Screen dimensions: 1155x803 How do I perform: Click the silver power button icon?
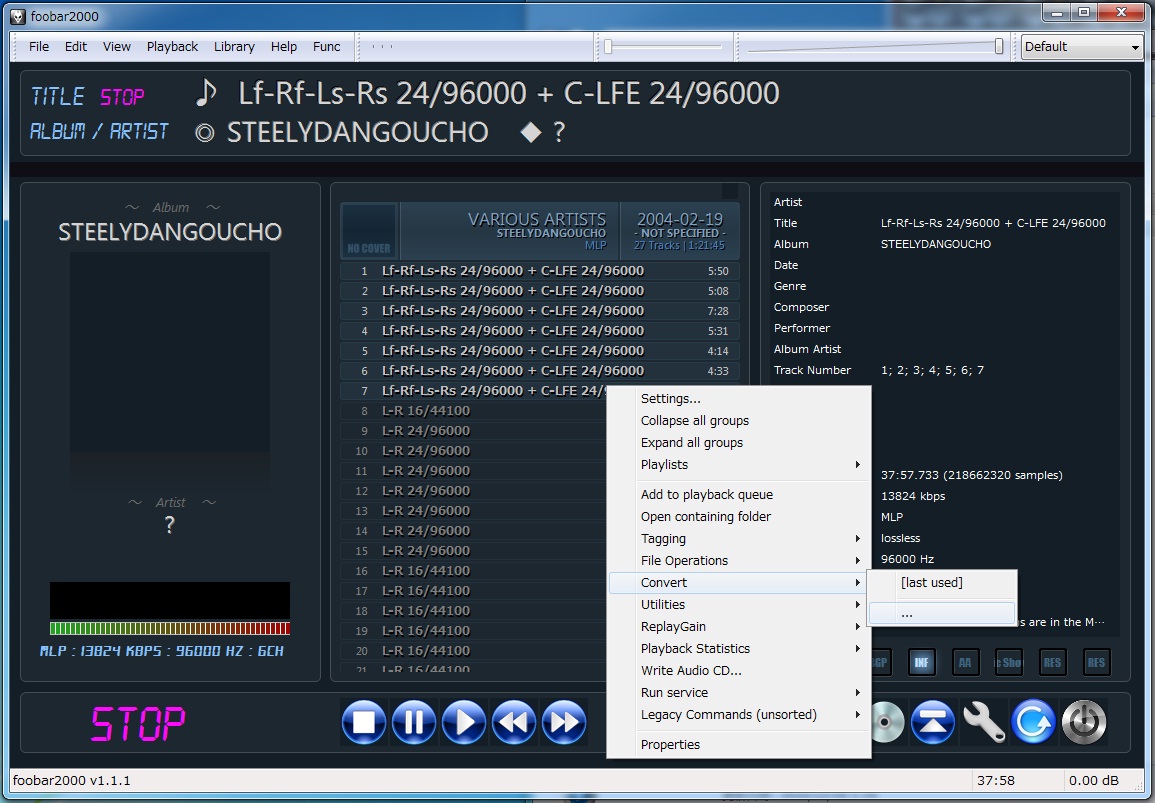click(1084, 722)
